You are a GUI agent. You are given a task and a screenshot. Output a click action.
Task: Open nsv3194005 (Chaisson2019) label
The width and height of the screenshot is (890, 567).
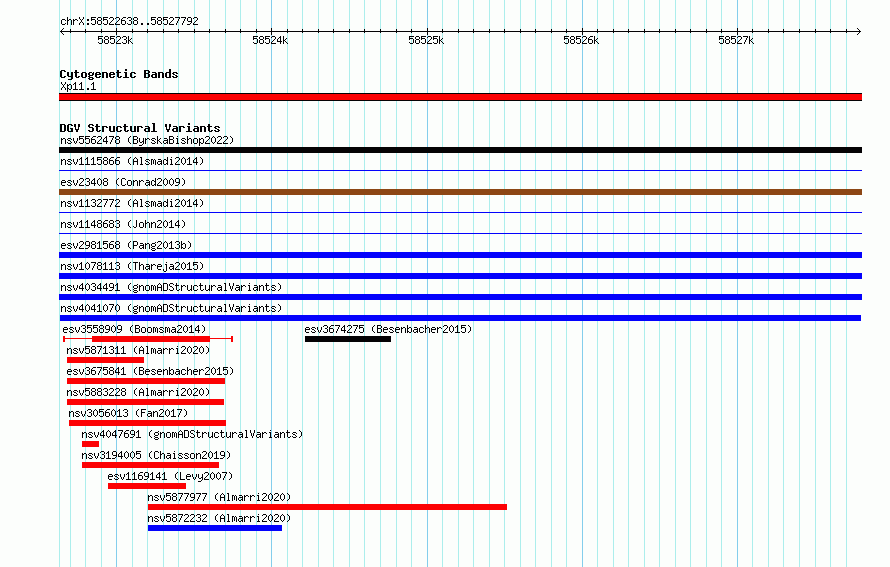[157, 455]
